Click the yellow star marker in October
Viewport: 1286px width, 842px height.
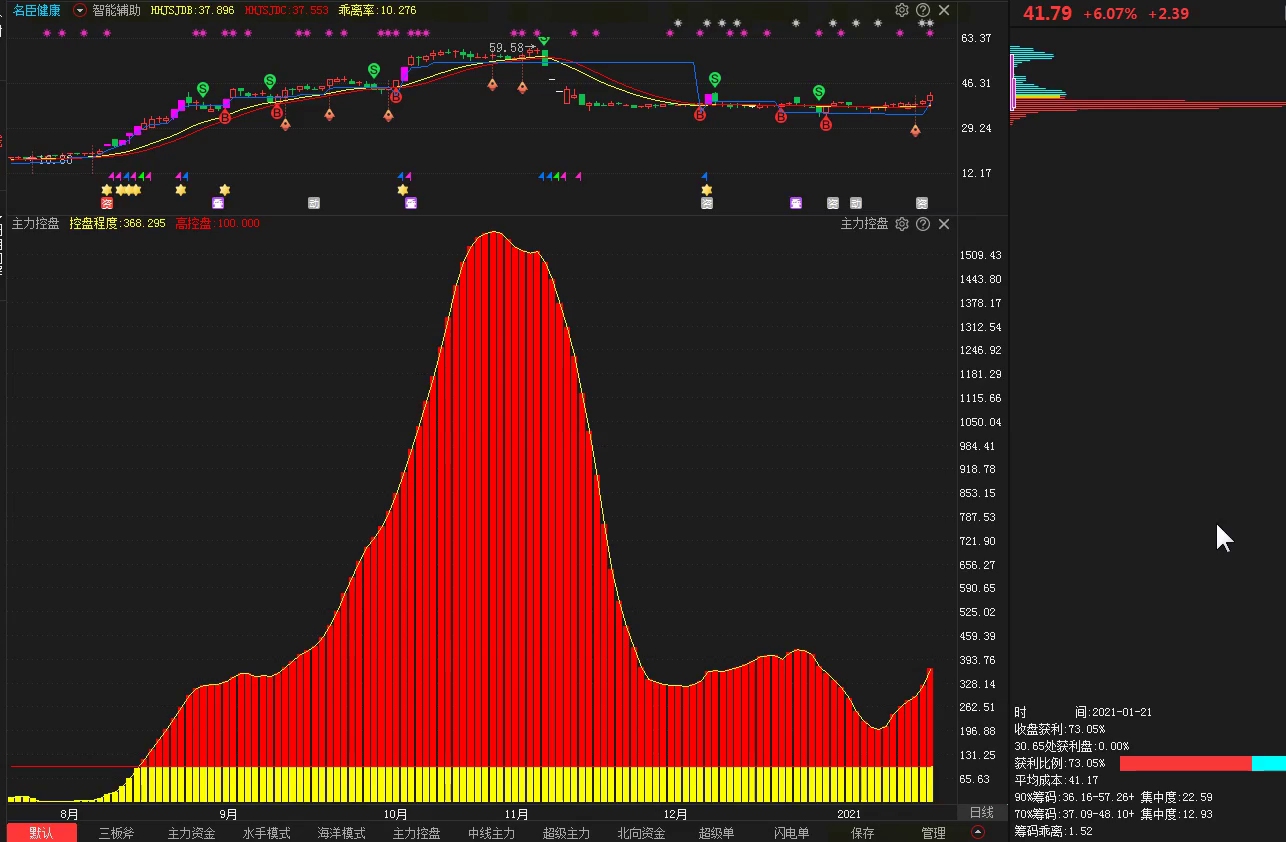(x=403, y=189)
